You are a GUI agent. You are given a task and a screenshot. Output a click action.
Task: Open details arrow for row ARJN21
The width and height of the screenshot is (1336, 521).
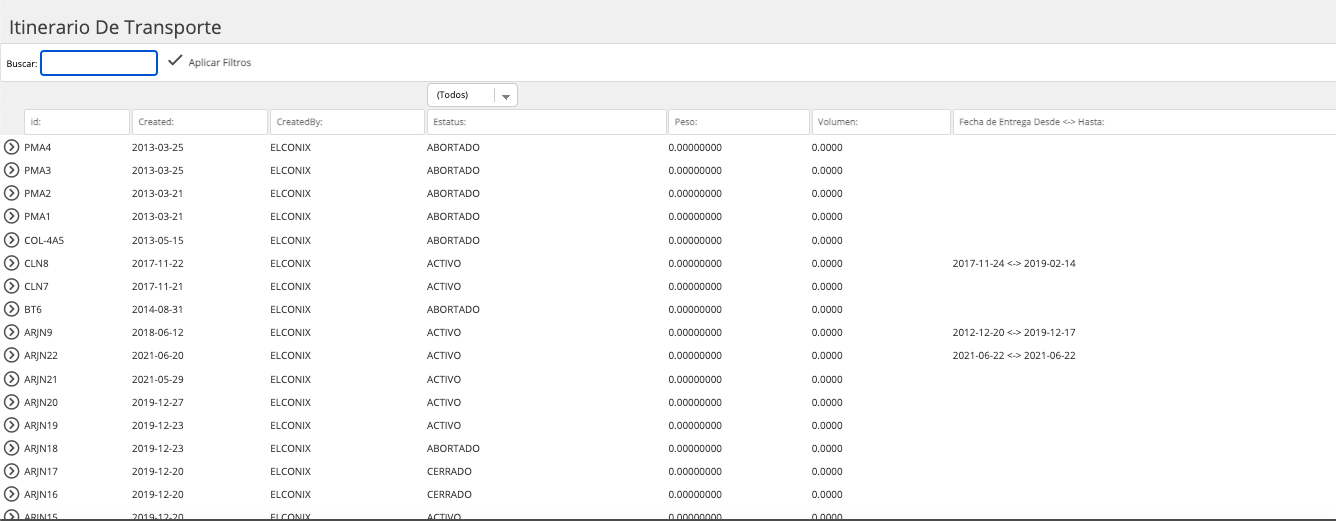click(x=12, y=379)
